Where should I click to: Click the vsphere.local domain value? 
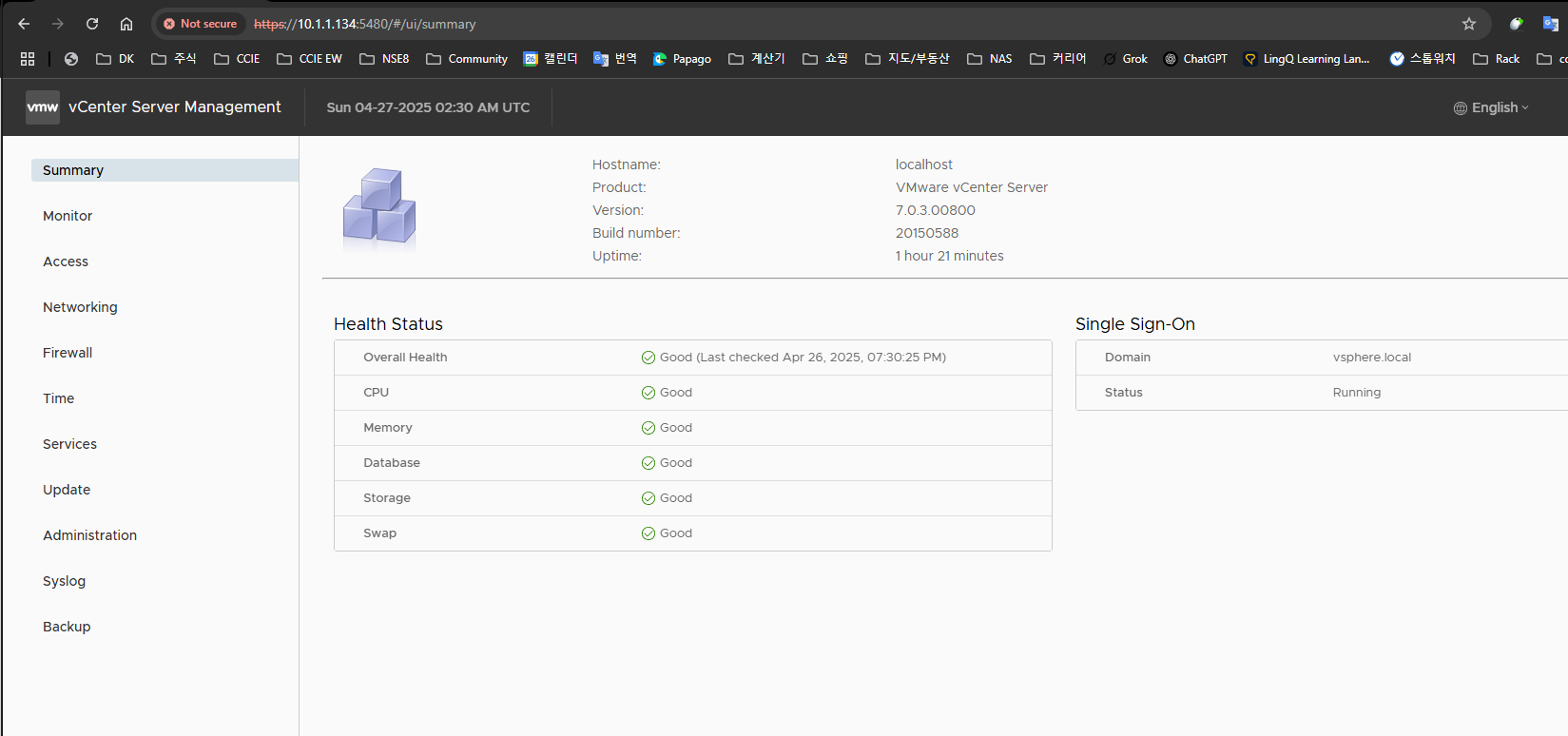pos(1372,358)
